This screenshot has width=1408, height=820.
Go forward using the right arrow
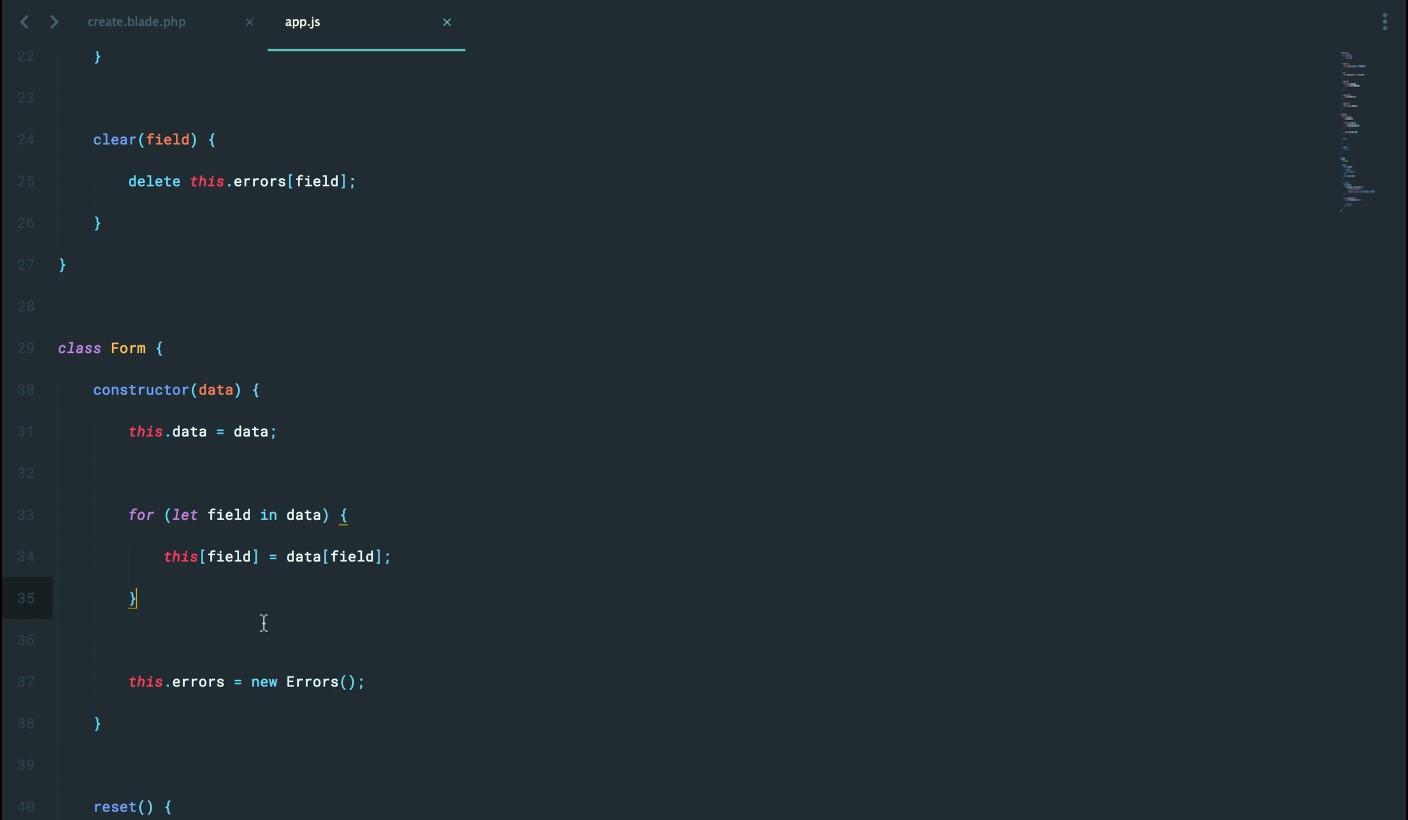tap(54, 22)
